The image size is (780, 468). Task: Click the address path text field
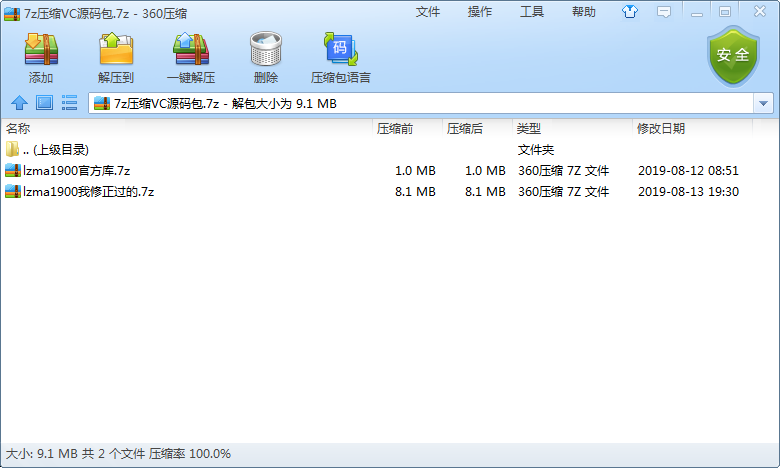[421, 103]
